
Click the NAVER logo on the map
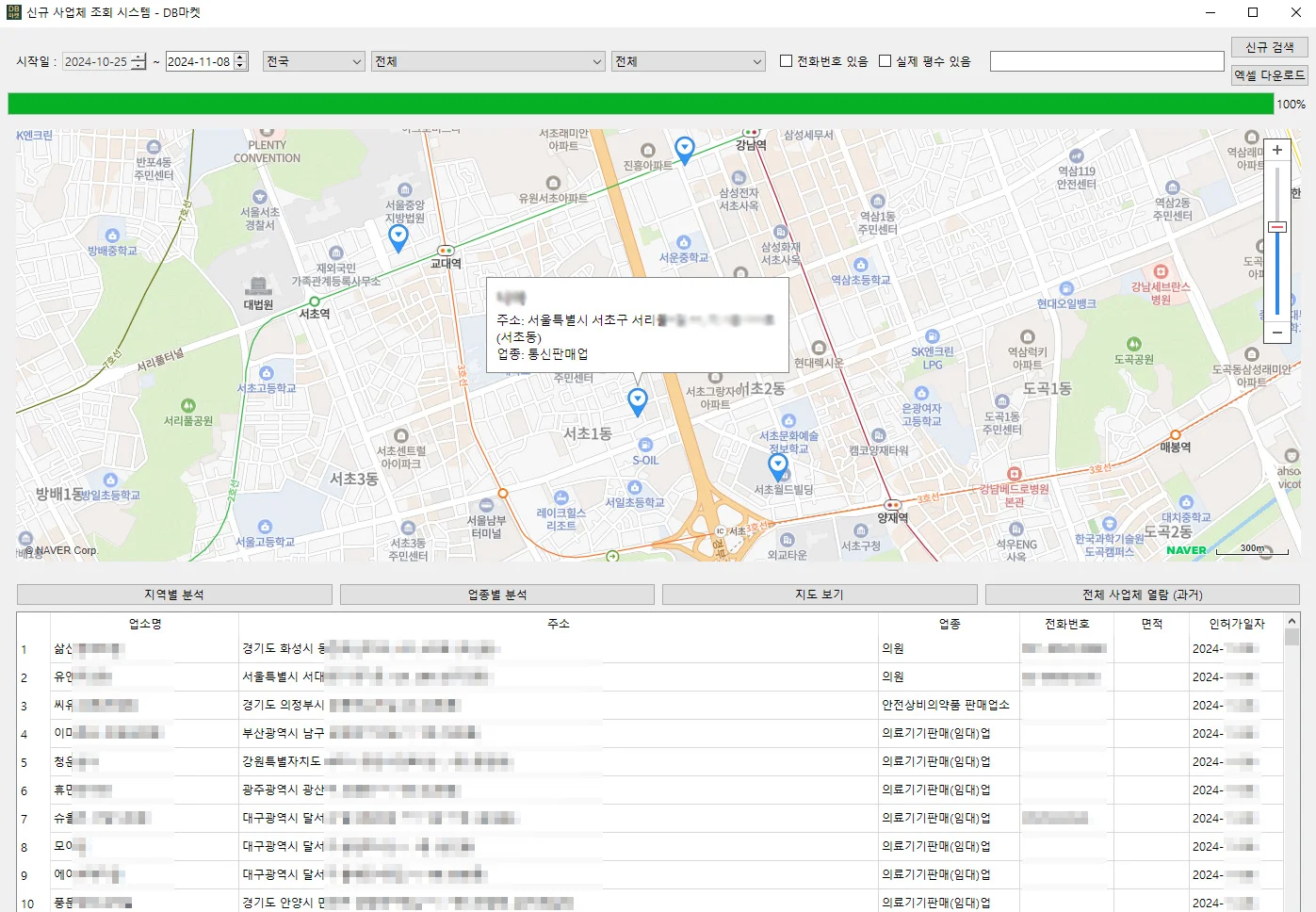pos(1186,550)
